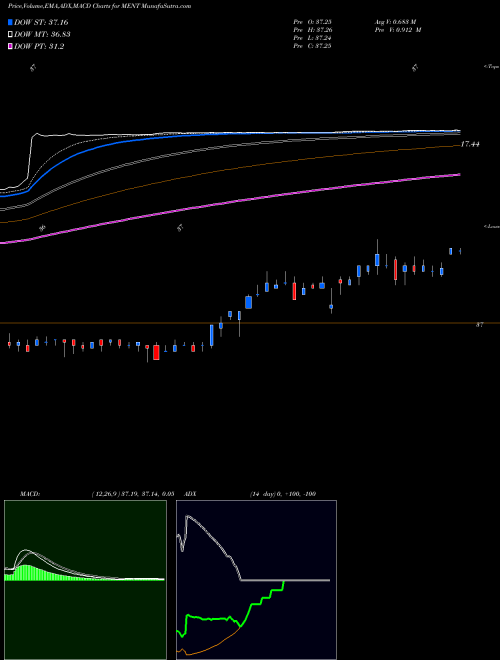Image resolution: width=500 pixels, height=660 pixels.
Task: Click the 'Pre O: 37.25' value
Action: pos(312,22)
